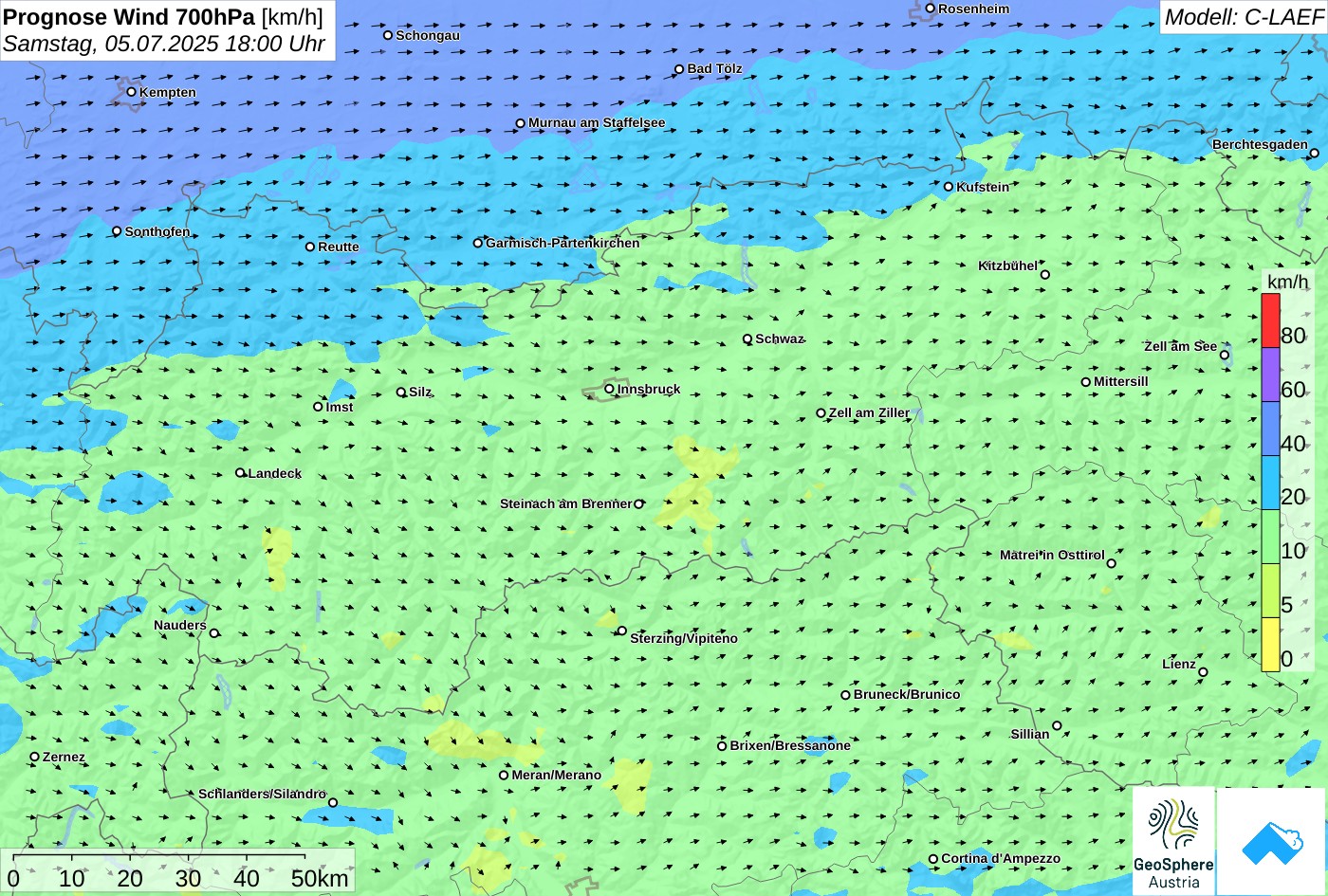Viewport: 1328px width, 896px height.
Task: Click the 'Bruneck/Brunico' label
Action: [x=907, y=694]
